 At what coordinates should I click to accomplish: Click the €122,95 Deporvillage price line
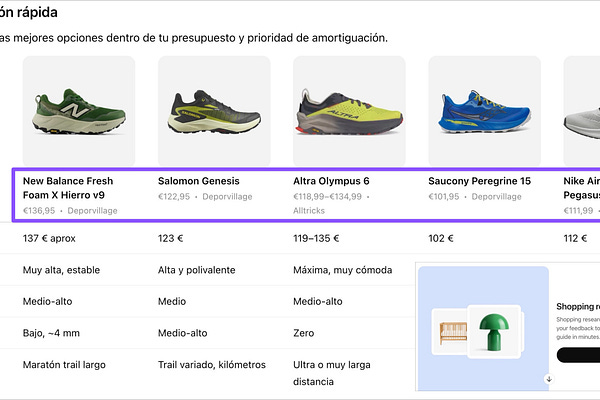click(205, 196)
